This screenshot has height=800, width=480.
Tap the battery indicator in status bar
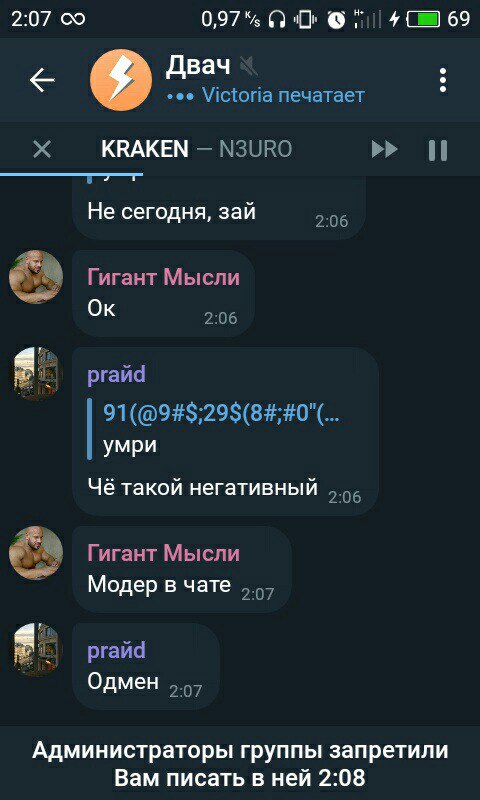(x=423, y=19)
